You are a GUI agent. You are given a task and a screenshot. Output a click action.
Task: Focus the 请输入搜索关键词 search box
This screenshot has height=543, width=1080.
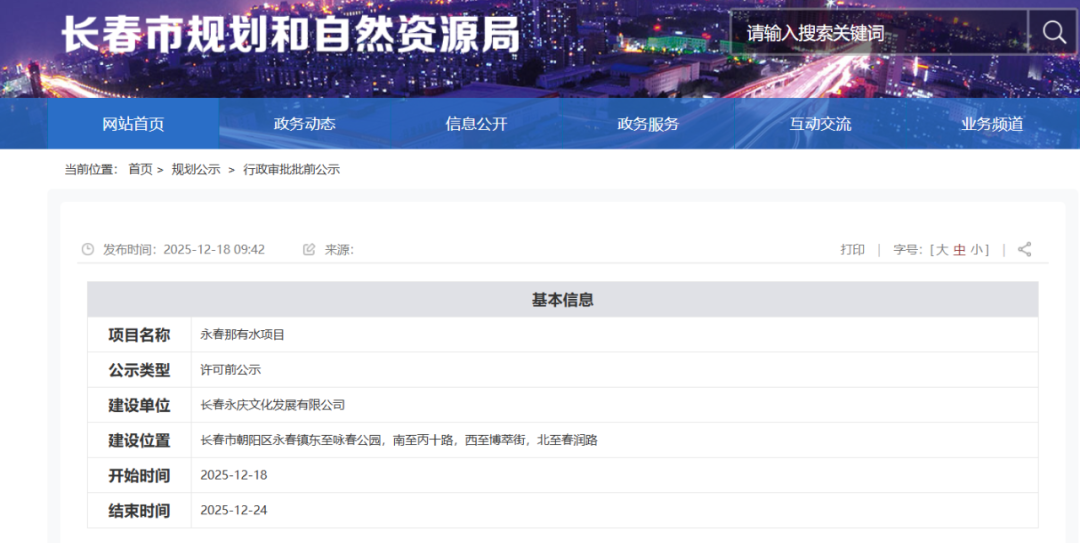tap(880, 33)
